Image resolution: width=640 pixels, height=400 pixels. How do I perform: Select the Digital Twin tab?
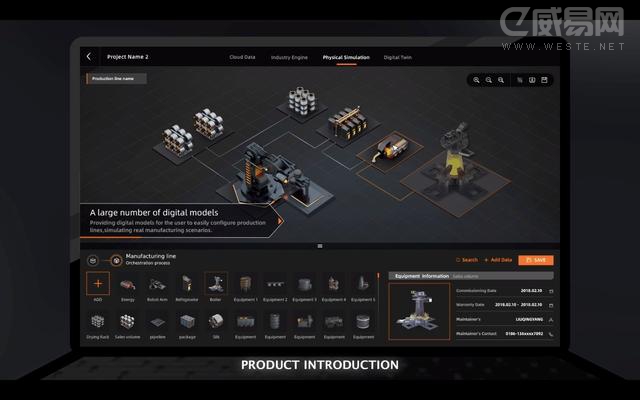coord(398,57)
